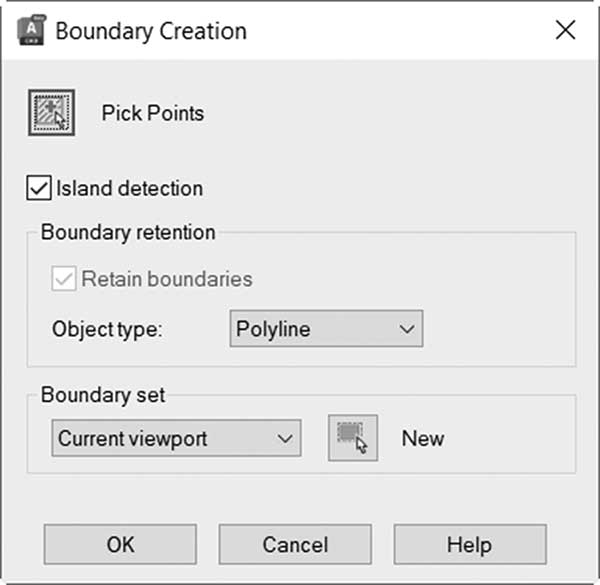The height and width of the screenshot is (585, 600).
Task: Click the chevron of Current viewport combo
Action: 285,438
